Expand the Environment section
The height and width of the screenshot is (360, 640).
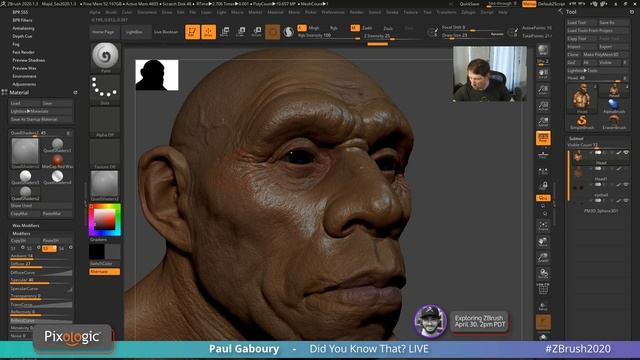pos(24,76)
